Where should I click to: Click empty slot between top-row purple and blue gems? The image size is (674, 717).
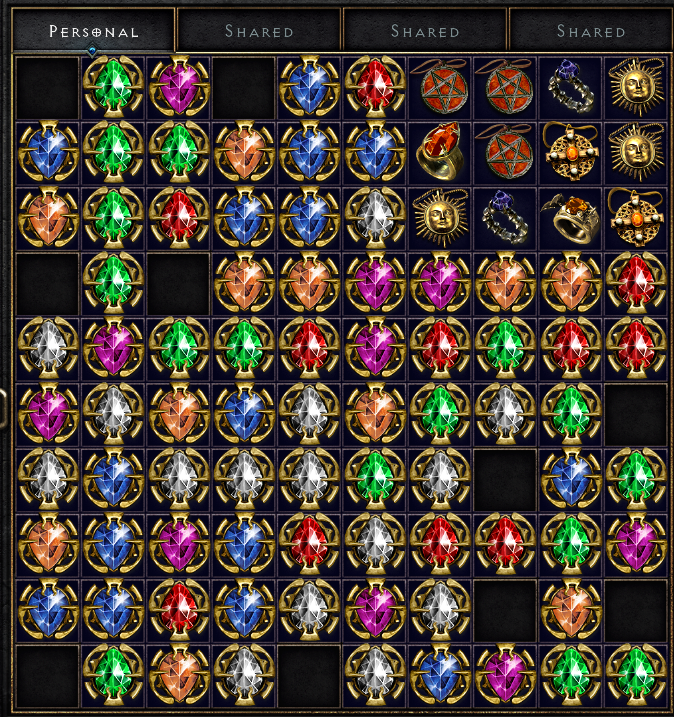tap(244, 87)
